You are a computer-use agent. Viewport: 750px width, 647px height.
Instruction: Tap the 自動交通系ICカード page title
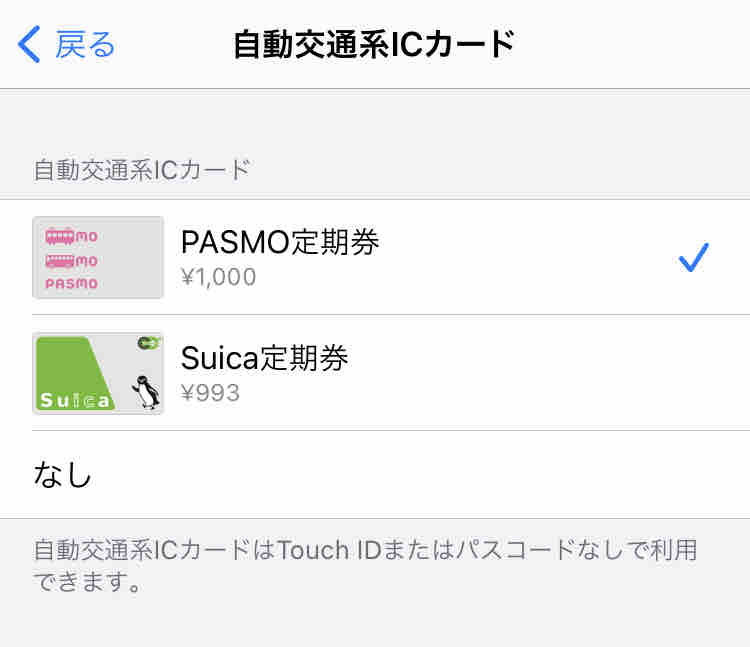click(x=374, y=44)
